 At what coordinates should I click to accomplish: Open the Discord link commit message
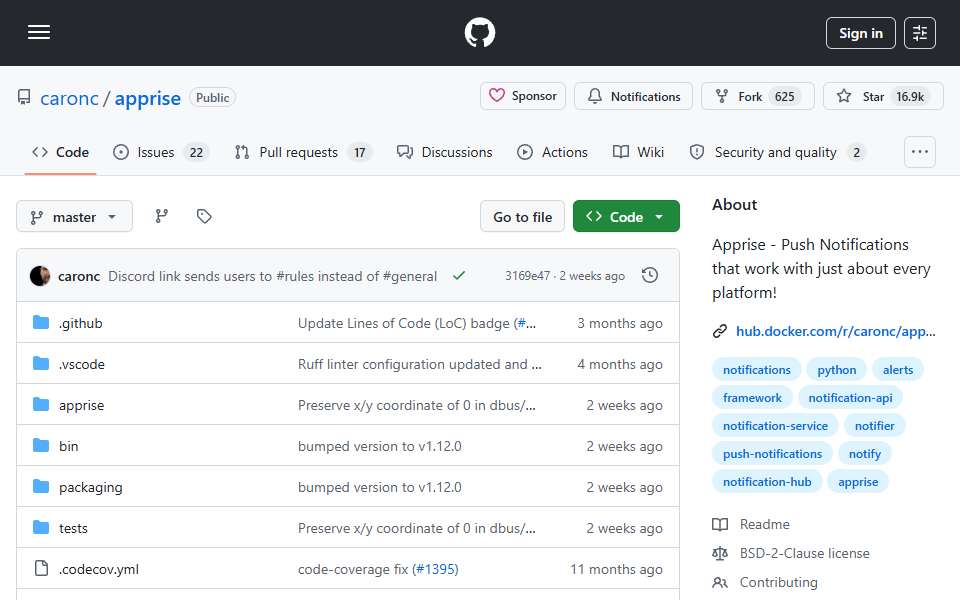pyautogui.click(x=272, y=276)
